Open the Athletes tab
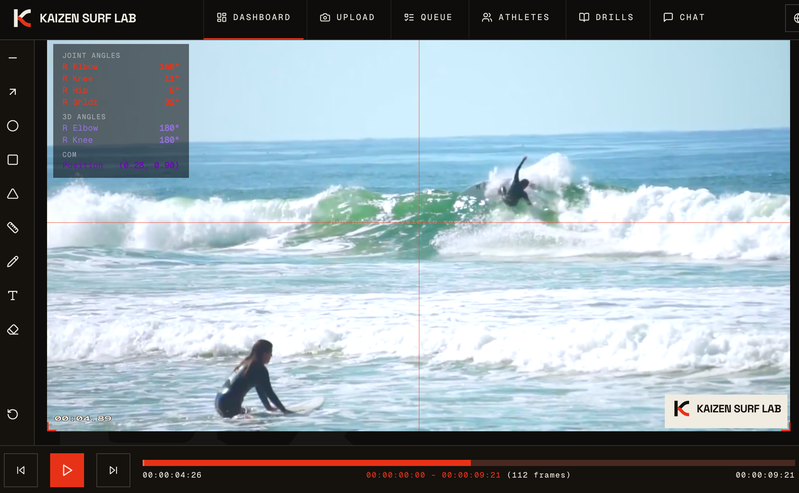Image resolution: width=799 pixels, height=493 pixels. pyautogui.click(x=516, y=17)
